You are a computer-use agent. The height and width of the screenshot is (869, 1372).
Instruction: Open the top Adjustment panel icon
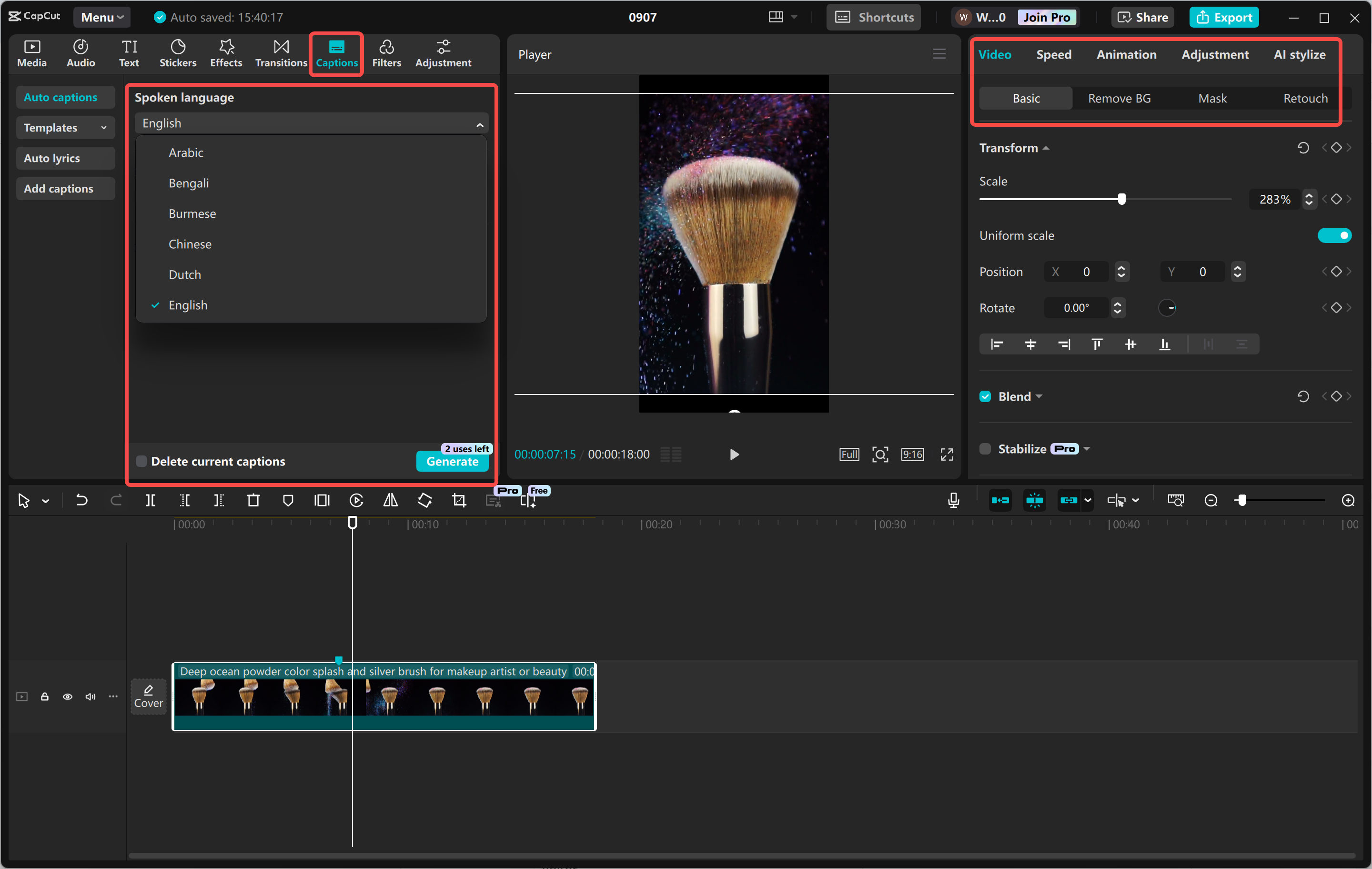(x=443, y=53)
